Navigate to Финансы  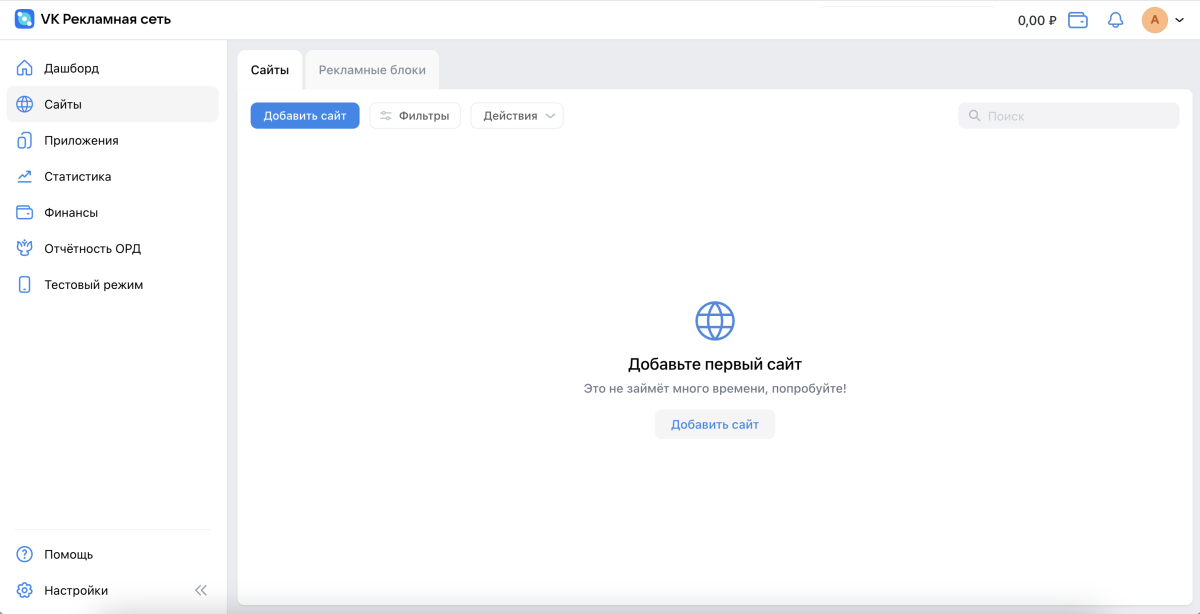(x=113, y=213)
